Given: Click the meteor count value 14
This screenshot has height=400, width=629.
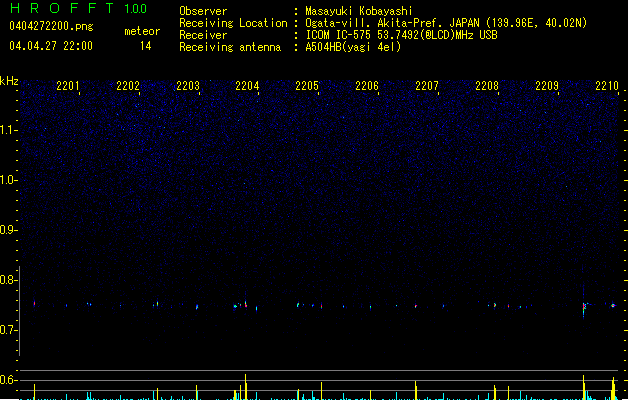Looking at the screenshot, I should [146, 46].
